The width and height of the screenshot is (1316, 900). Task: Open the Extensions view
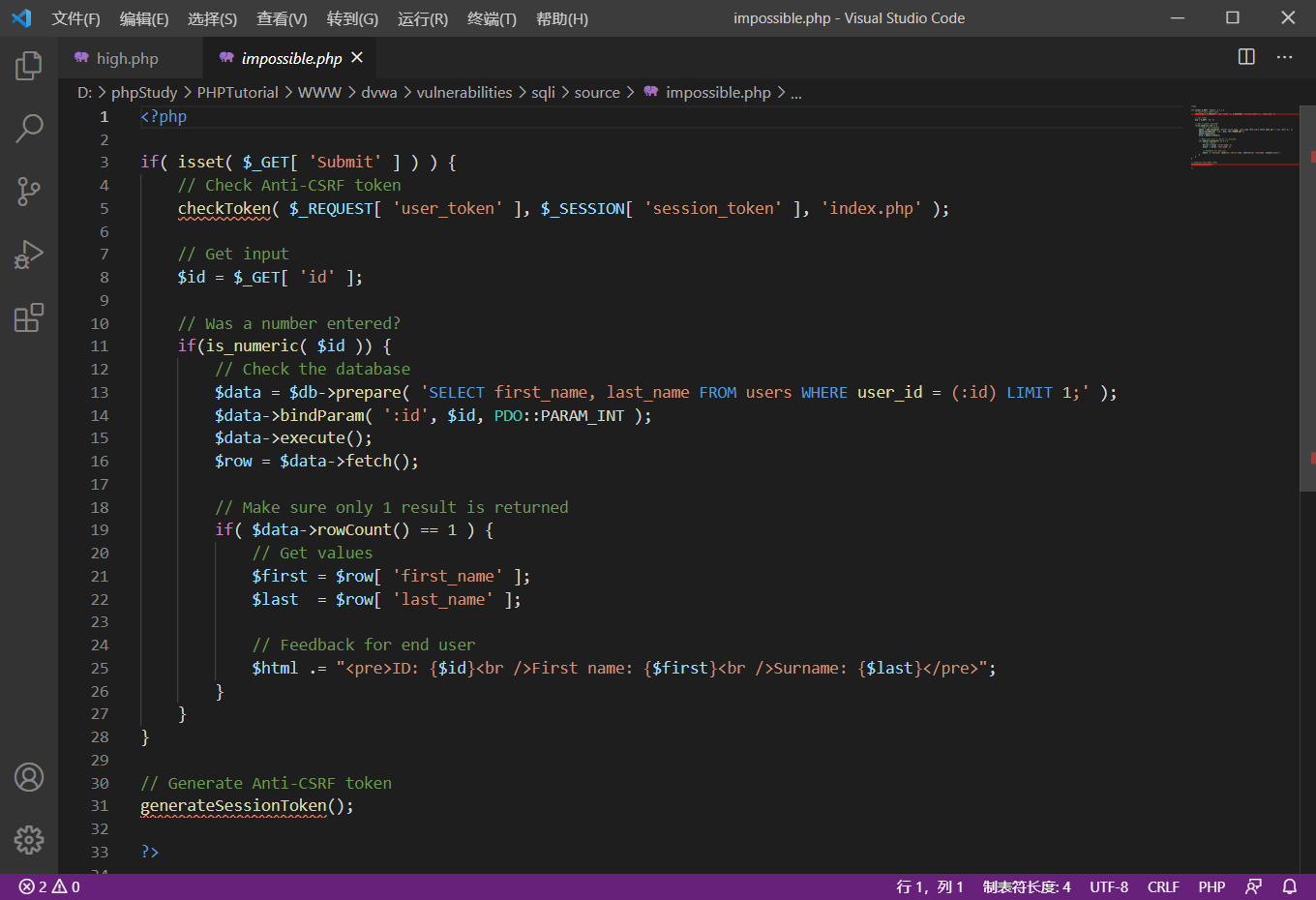pos(29,317)
